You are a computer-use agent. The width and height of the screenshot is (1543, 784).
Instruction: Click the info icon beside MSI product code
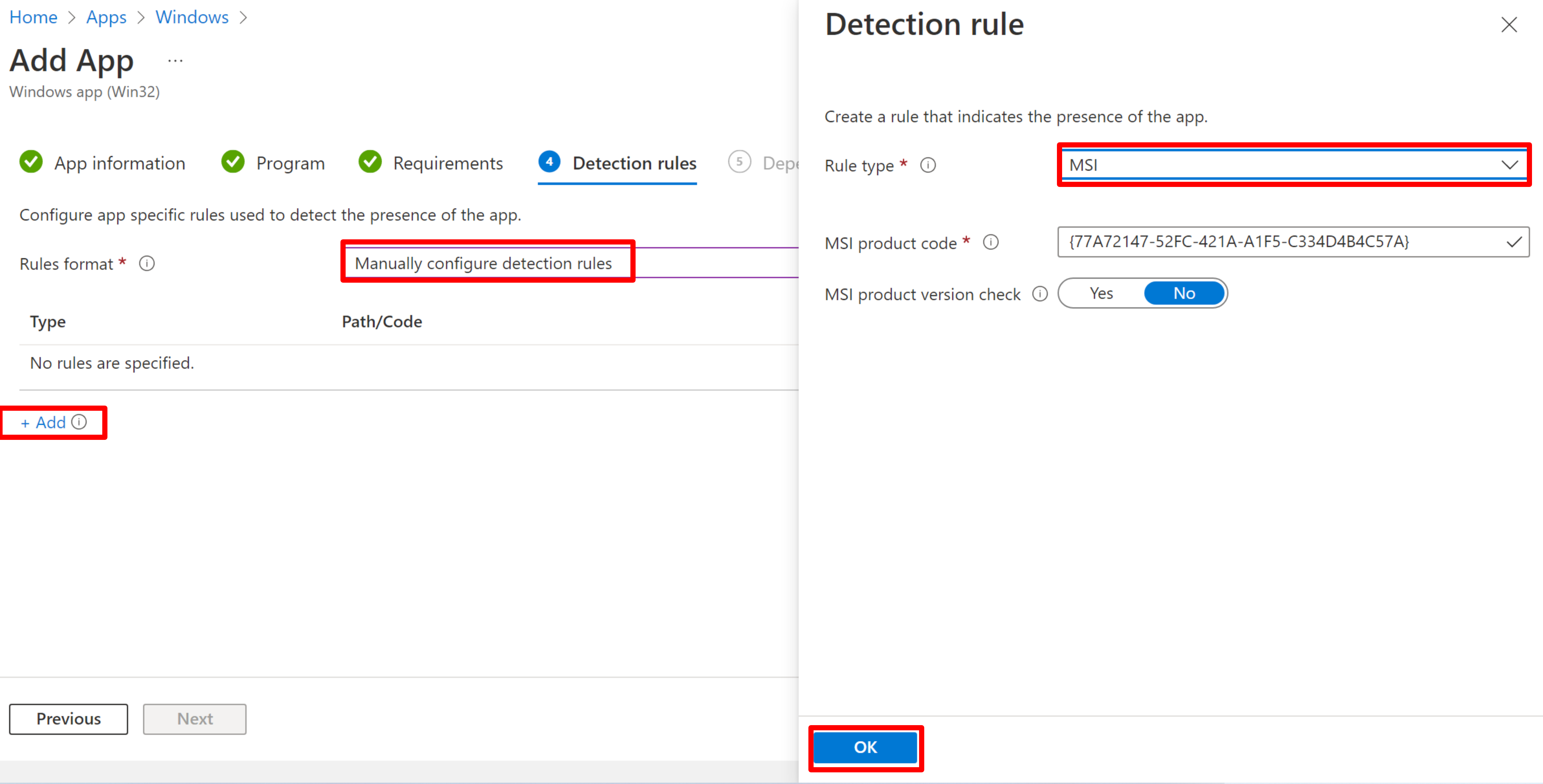click(x=991, y=242)
